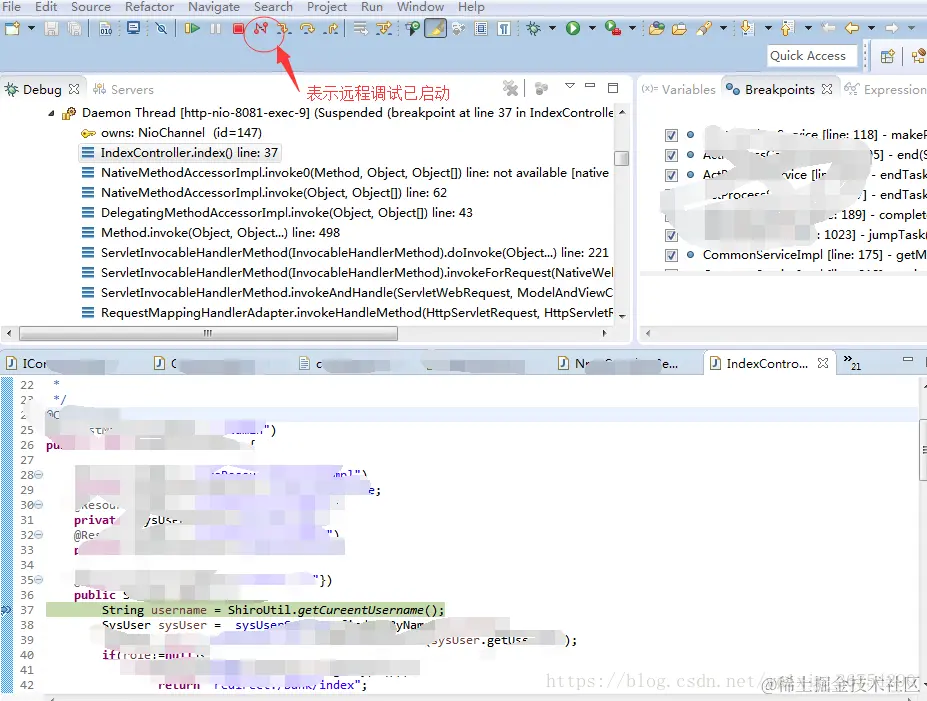The height and width of the screenshot is (701, 927).
Task: Terminate debugging with the red stop icon
Action: (x=238, y=28)
